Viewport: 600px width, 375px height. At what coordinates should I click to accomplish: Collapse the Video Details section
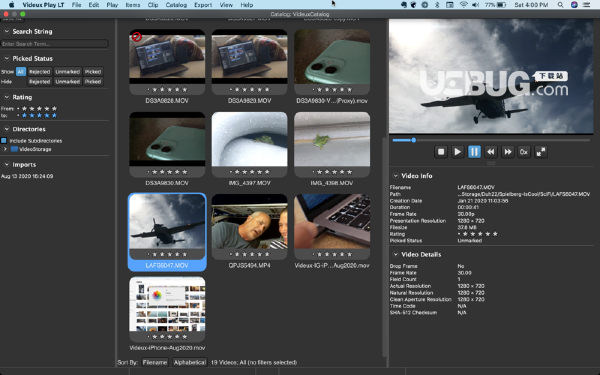click(x=395, y=254)
